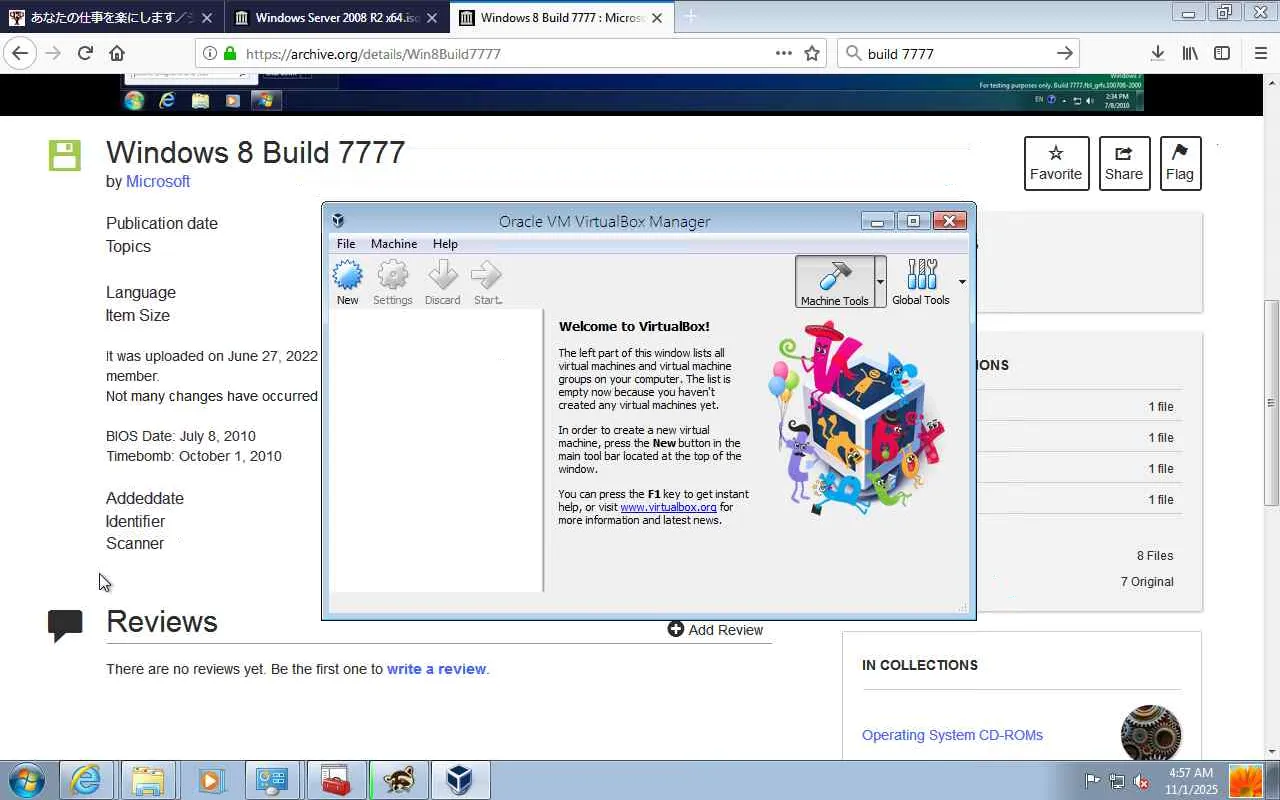Select the VirtualBox cube icon in the taskbar
This screenshot has width=1280, height=800.
coord(460,780)
